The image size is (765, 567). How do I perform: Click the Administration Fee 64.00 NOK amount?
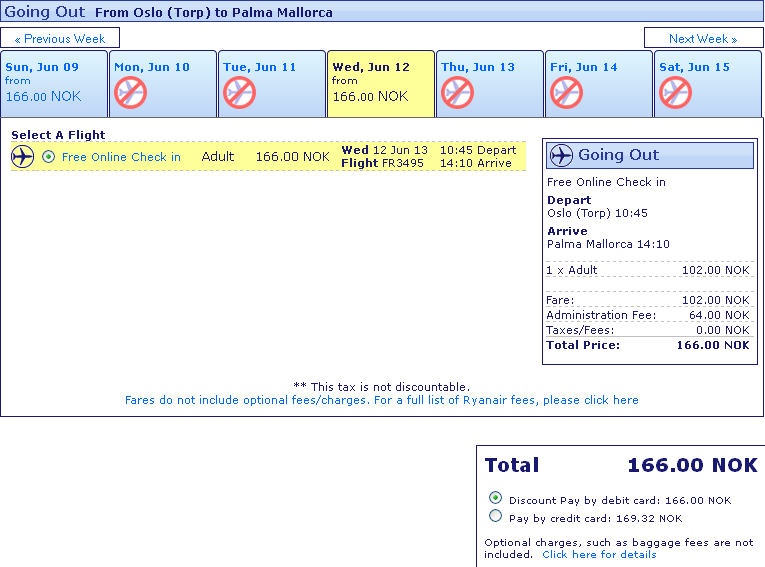pos(719,315)
